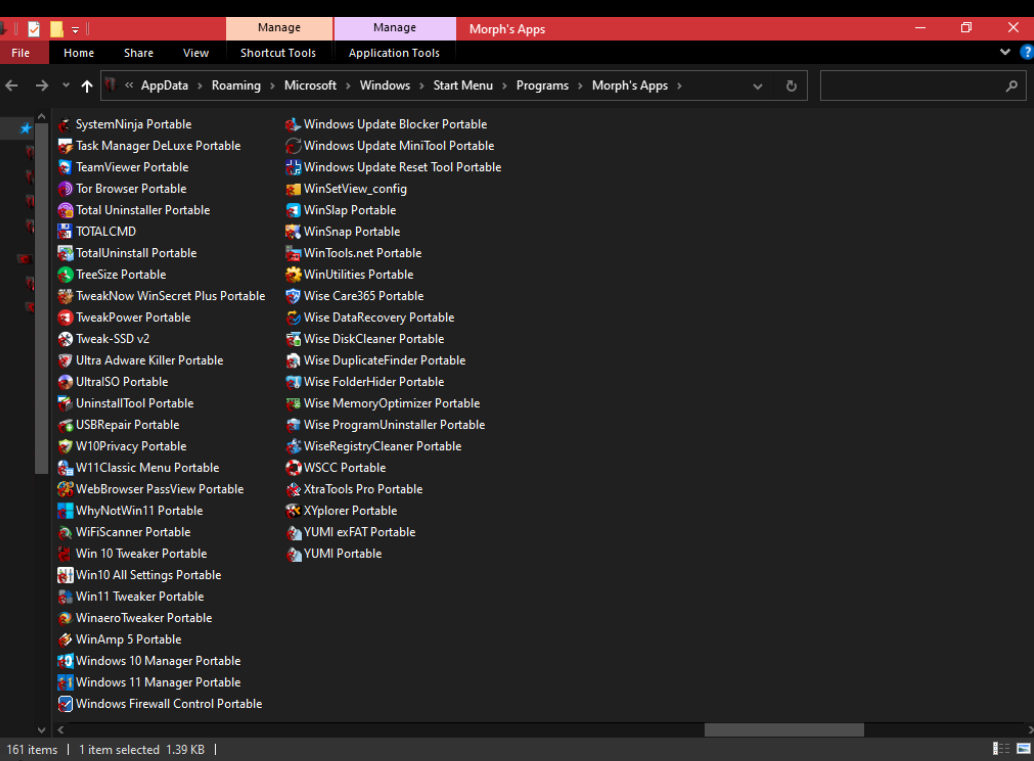The height and width of the screenshot is (761, 1034).
Task: Click the XYplorer Portable icon
Action: [293, 511]
